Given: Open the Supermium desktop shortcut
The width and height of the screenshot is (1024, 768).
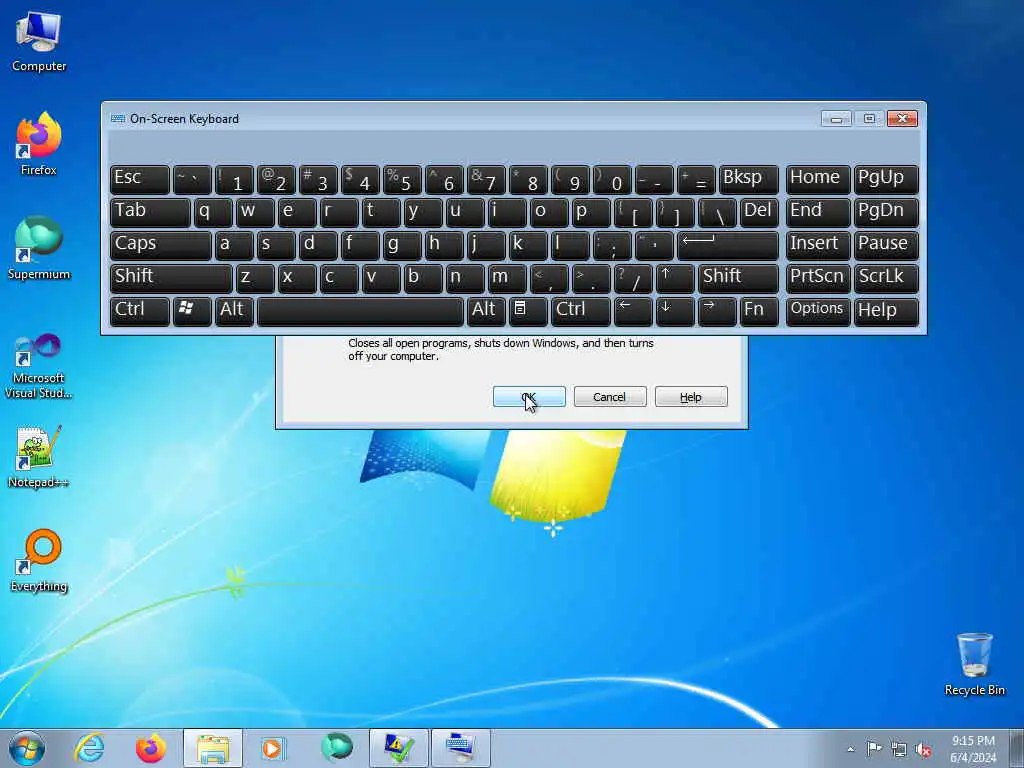Looking at the screenshot, I should [39, 248].
